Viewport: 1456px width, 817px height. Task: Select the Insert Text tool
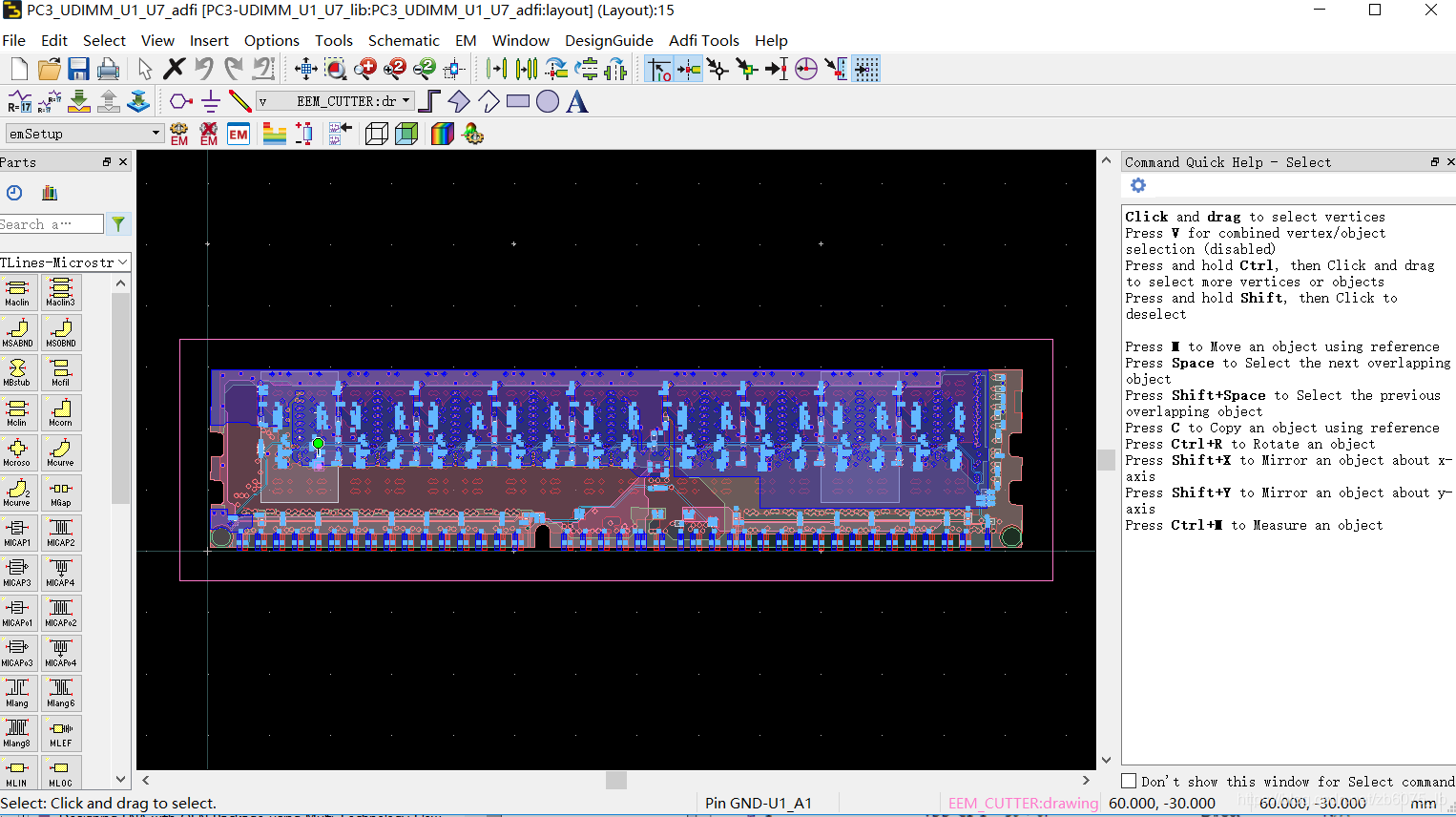click(577, 101)
